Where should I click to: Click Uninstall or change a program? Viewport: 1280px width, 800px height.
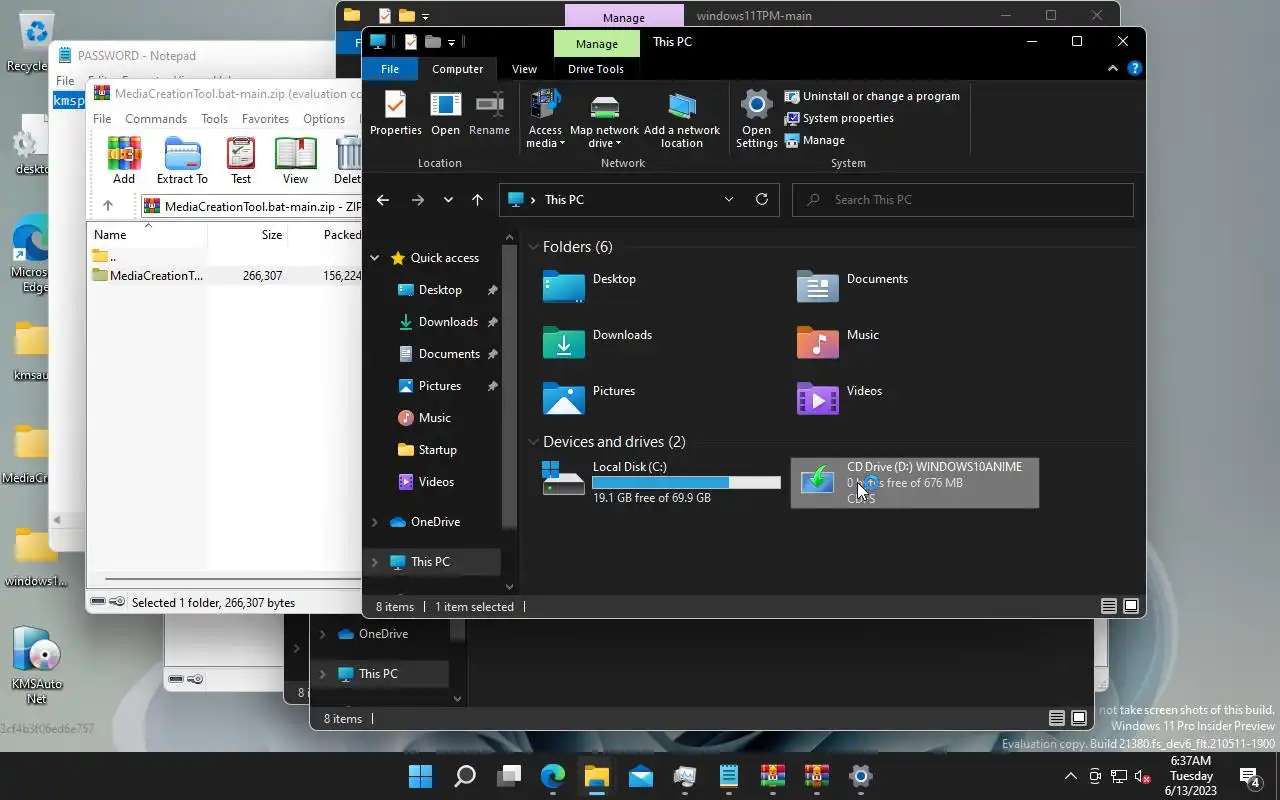click(872, 96)
